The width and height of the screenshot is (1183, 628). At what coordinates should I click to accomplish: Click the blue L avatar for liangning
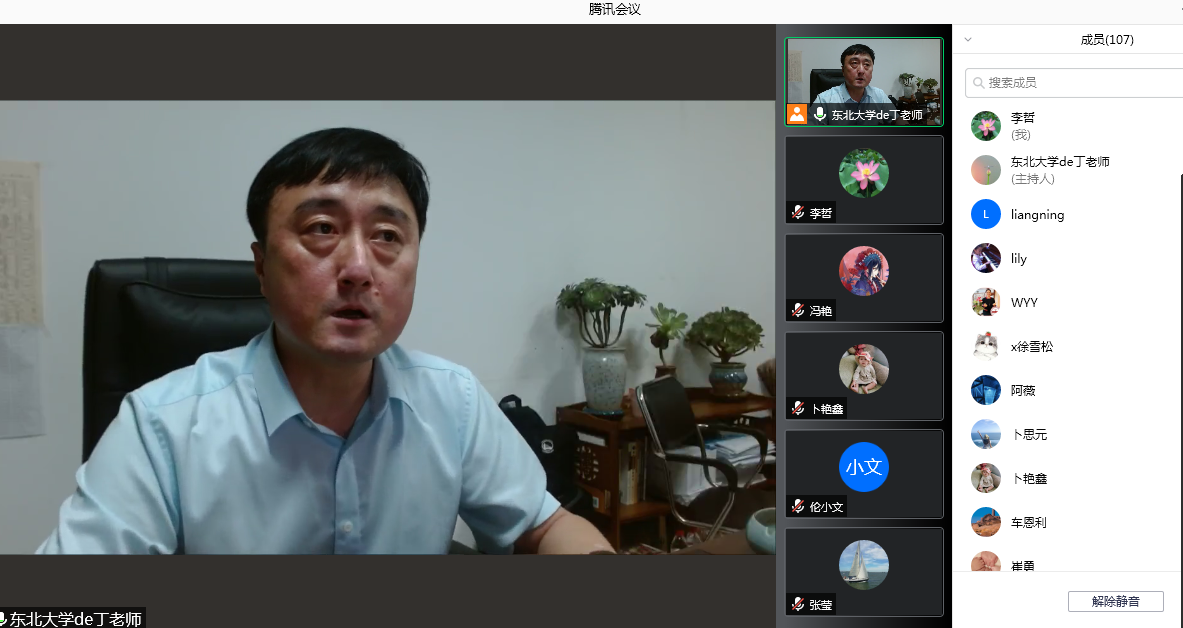(986, 214)
